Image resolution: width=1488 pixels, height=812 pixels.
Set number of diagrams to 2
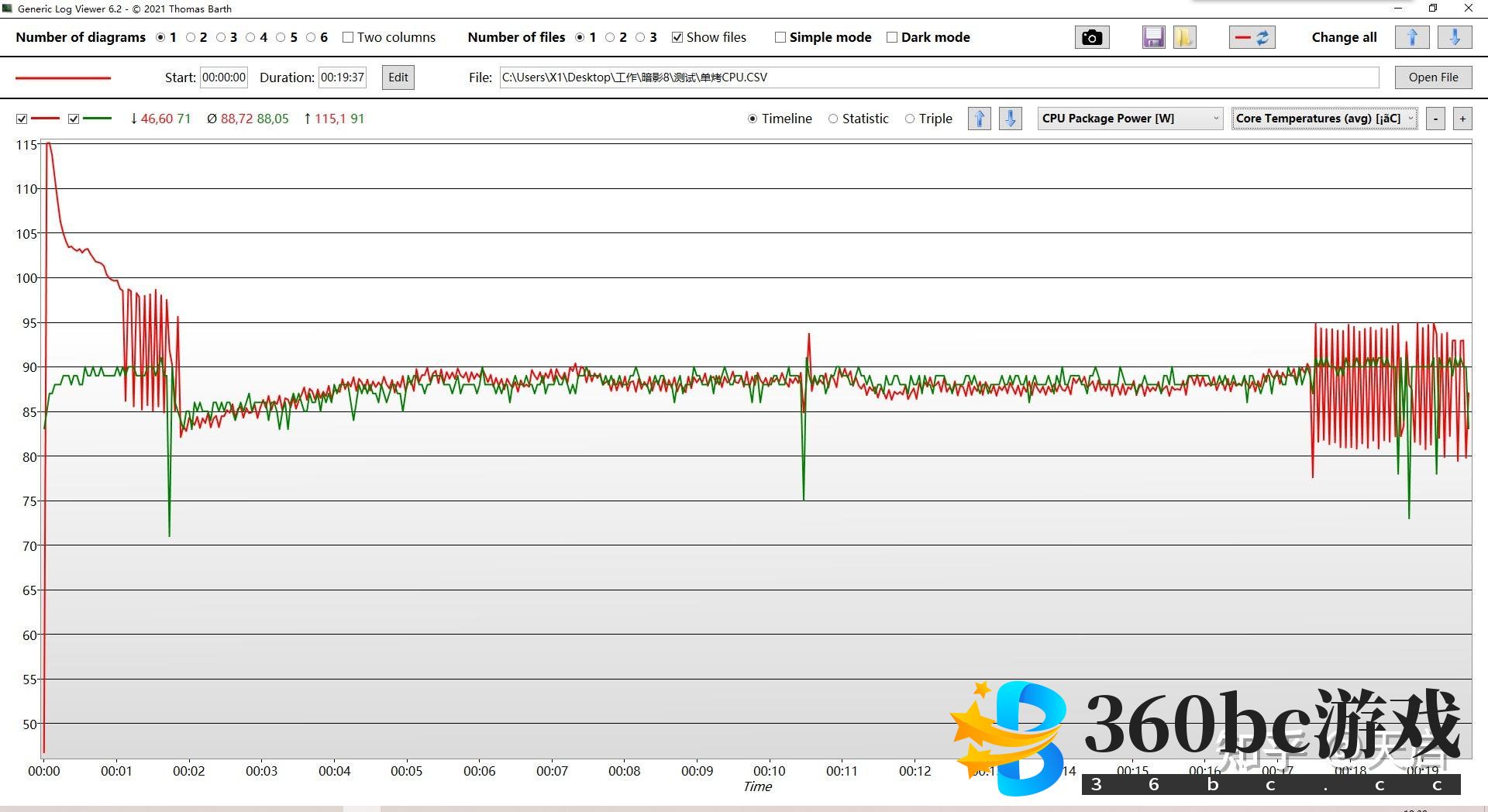(x=191, y=37)
